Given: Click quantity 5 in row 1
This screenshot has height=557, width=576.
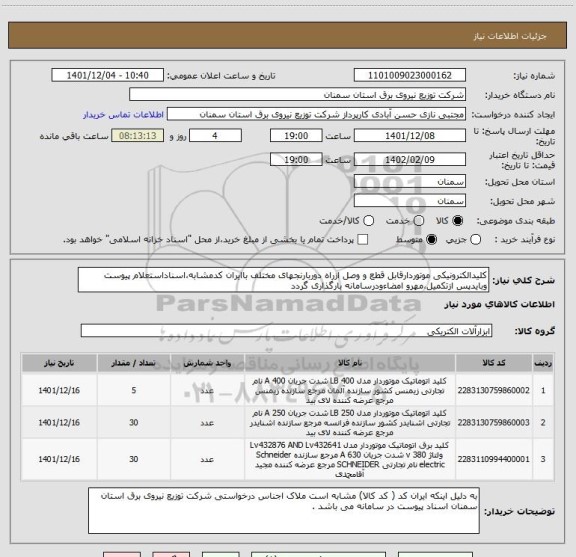Looking at the screenshot, I should tap(134, 390).
